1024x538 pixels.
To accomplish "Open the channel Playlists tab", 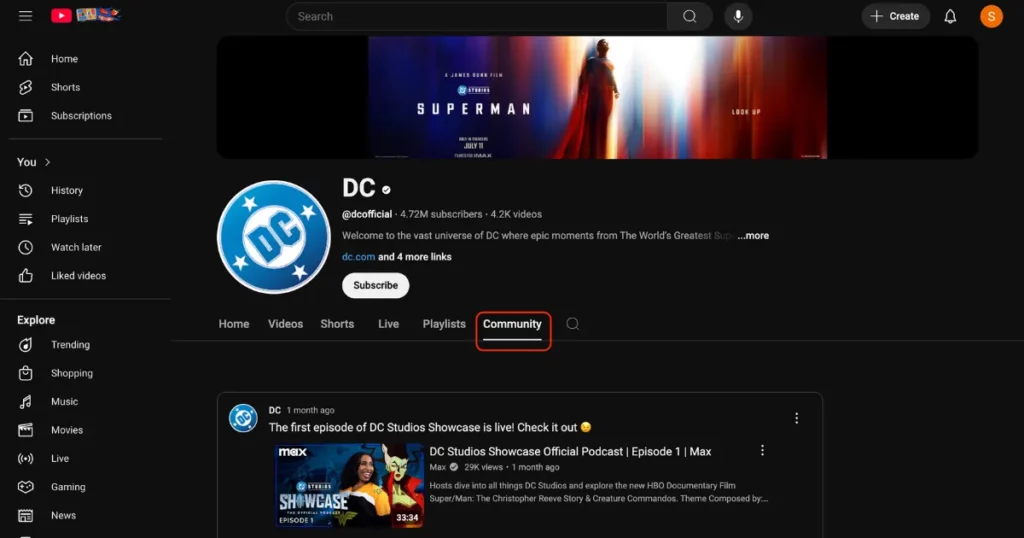I will [x=444, y=324].
